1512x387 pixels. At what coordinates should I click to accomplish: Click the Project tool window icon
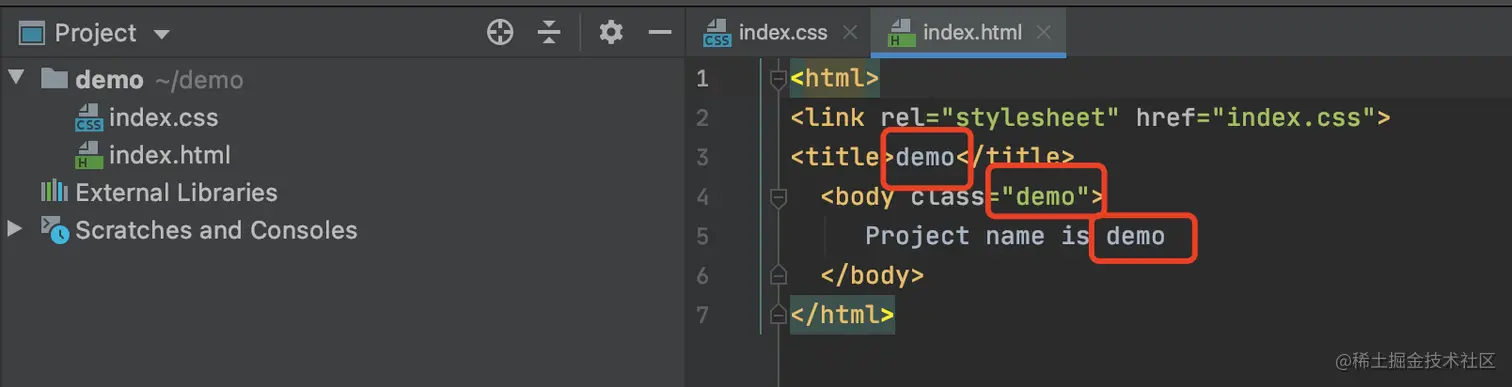(33, 33)
